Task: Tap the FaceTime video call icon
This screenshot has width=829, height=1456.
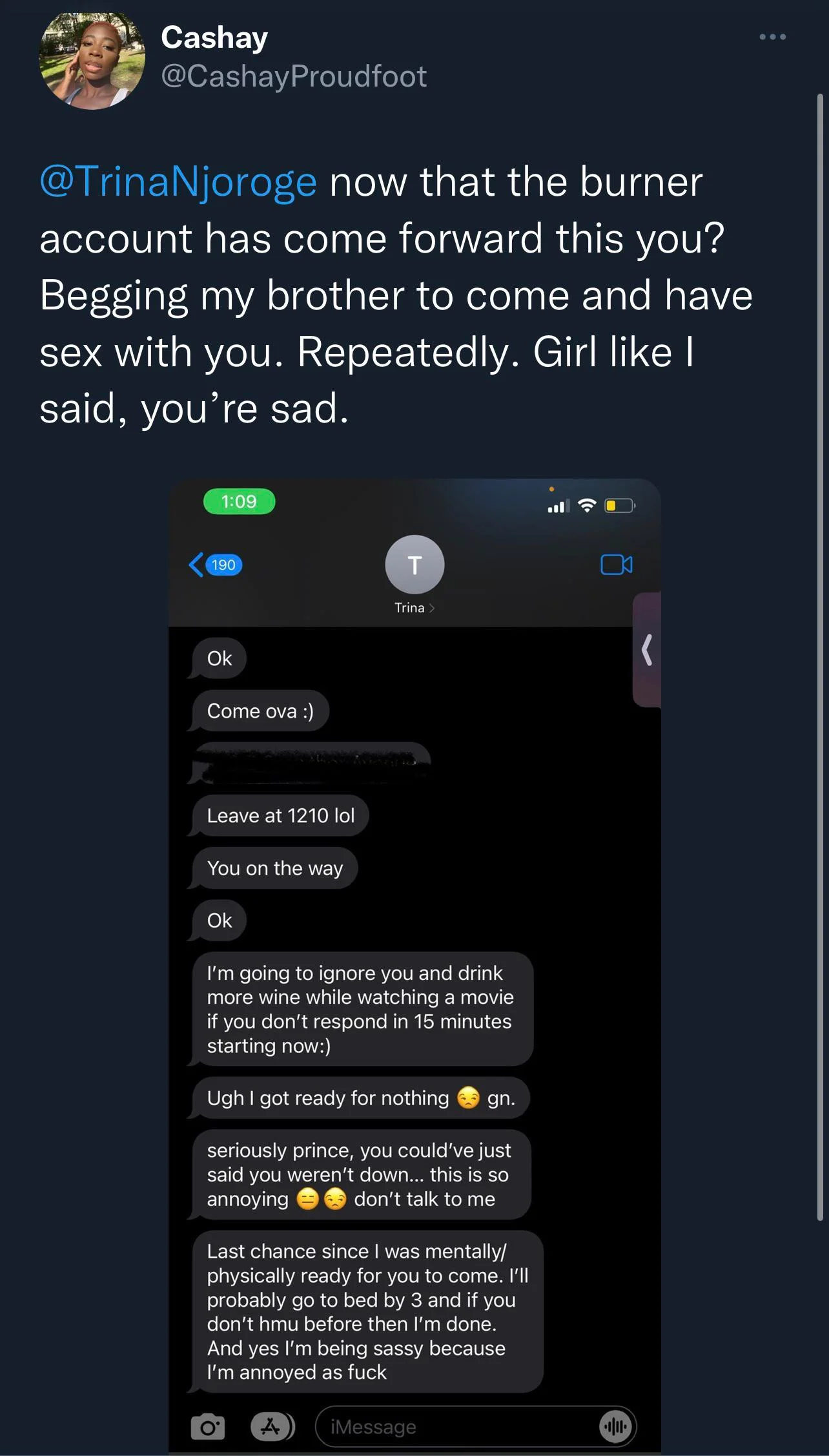Action: tap(616, 565)
